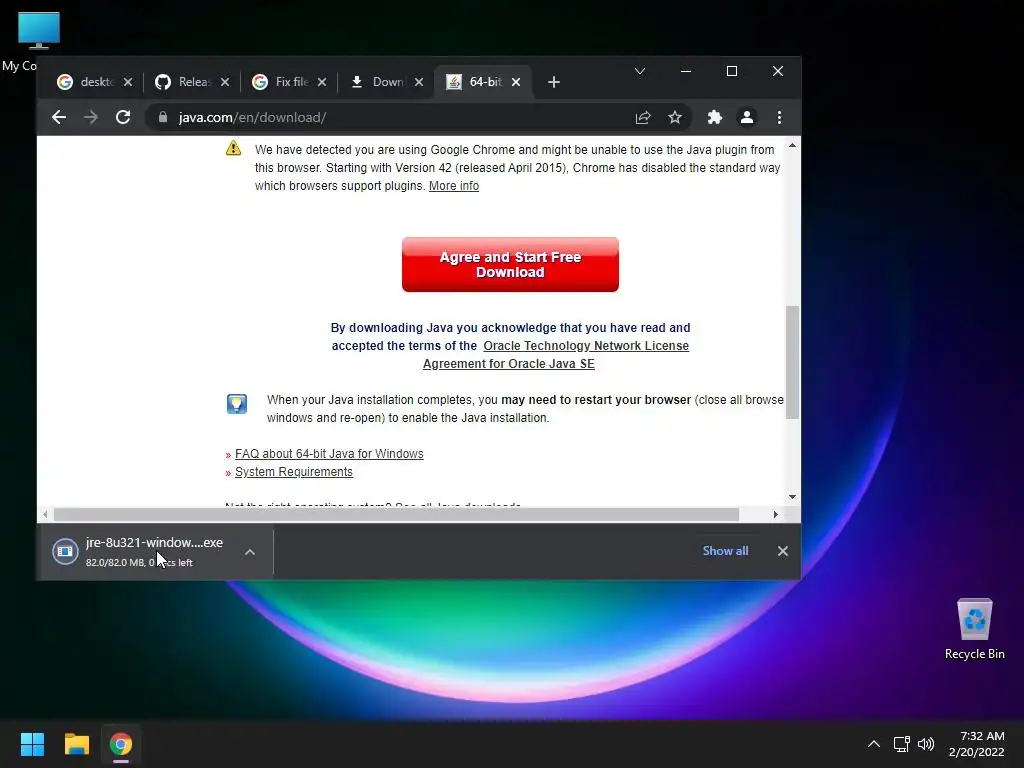
Task: Open a new tab with plus button
Action: 554,82
